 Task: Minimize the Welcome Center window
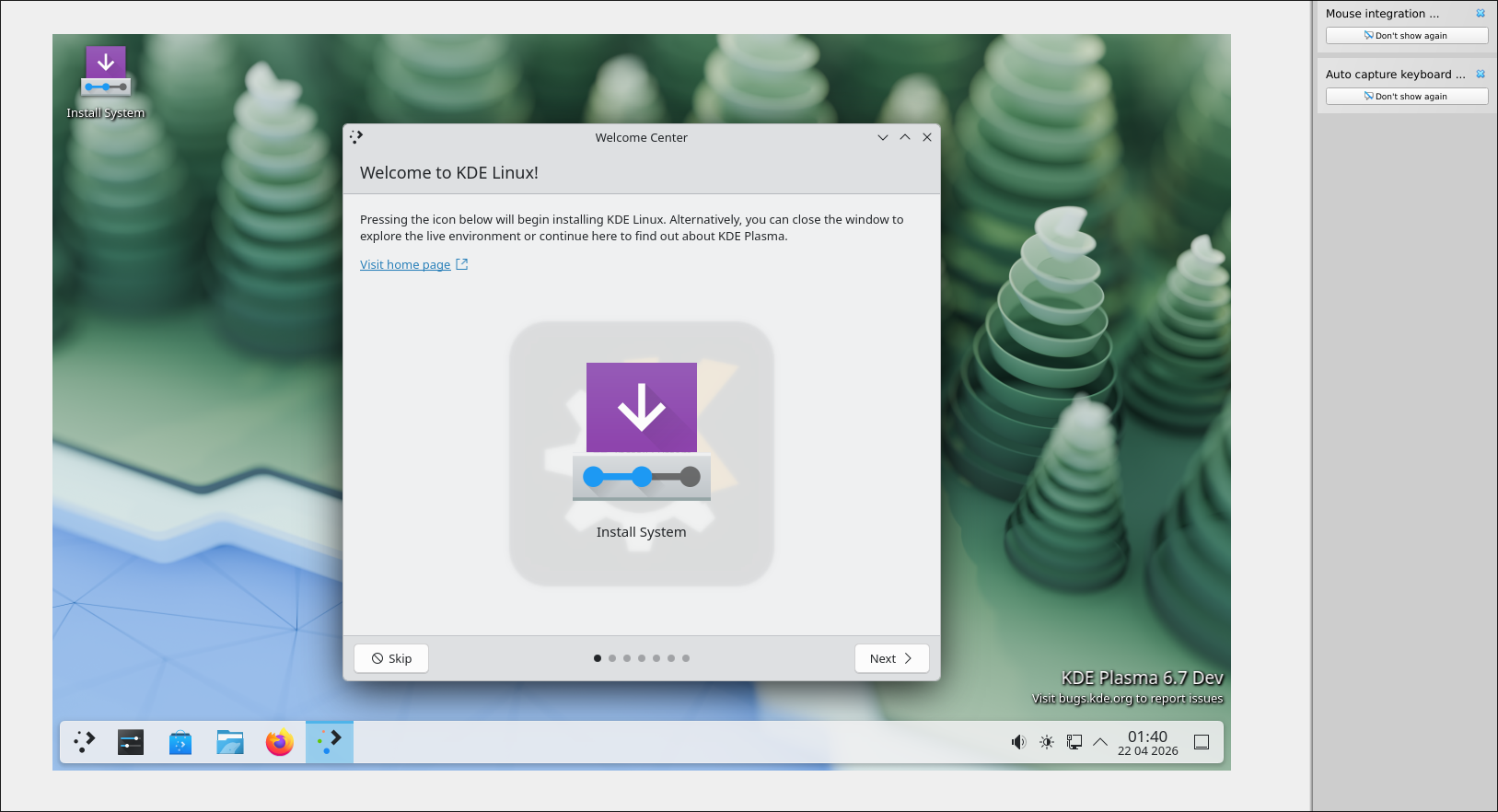coord(883,137)
